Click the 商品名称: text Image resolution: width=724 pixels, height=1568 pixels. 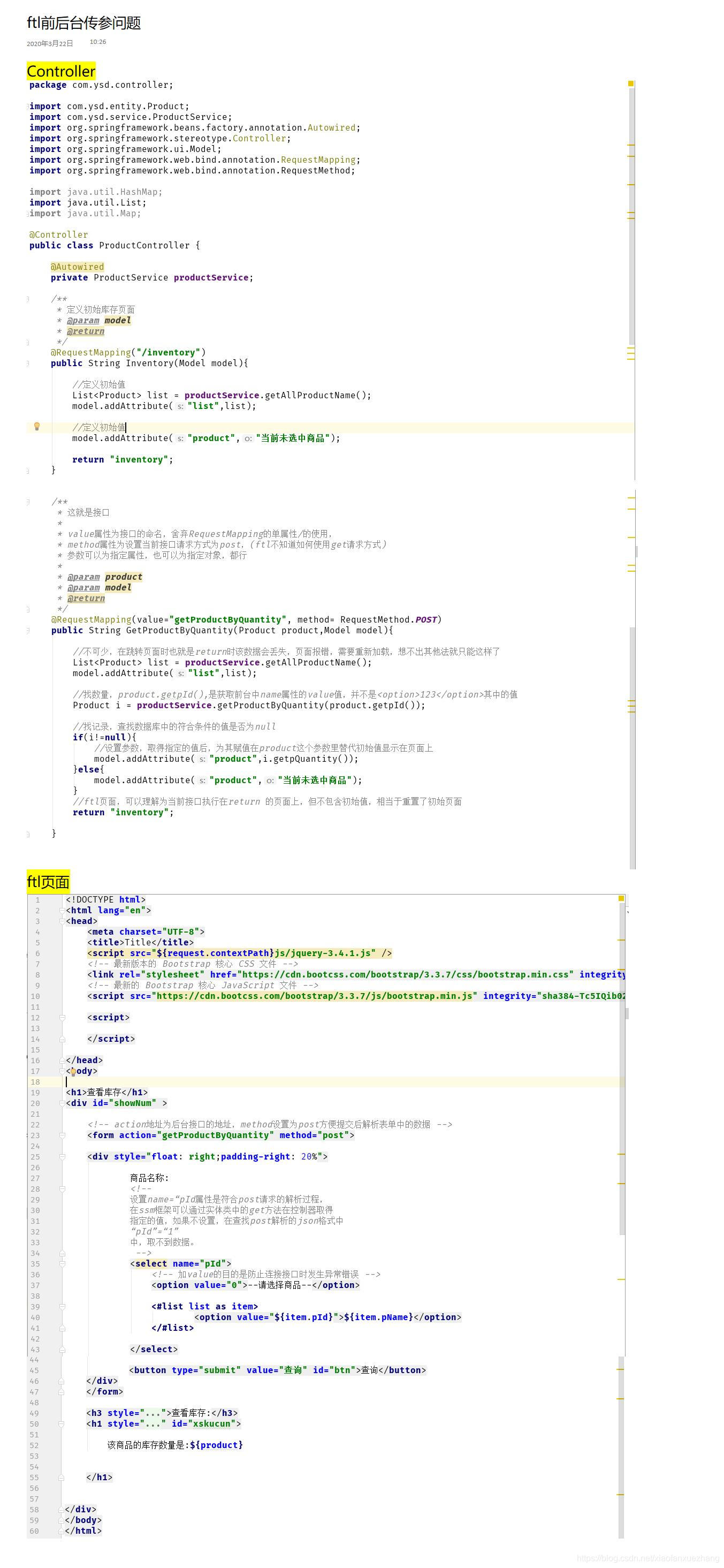pos(150,1178)
